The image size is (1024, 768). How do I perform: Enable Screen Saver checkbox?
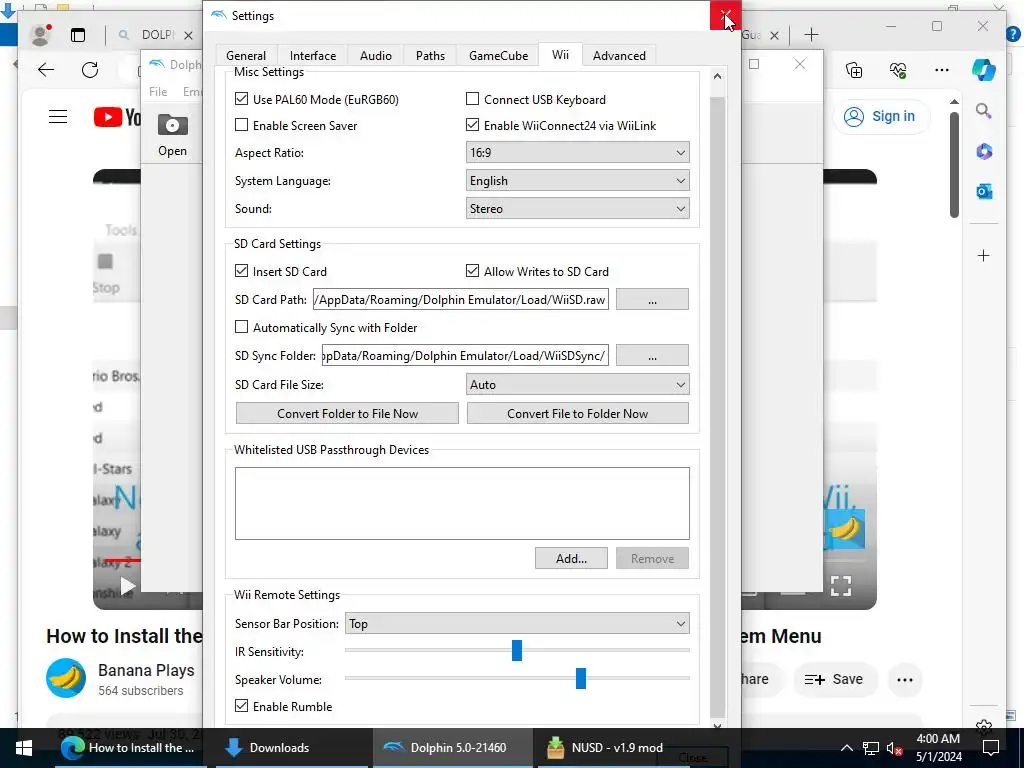(x=242, y=125)
